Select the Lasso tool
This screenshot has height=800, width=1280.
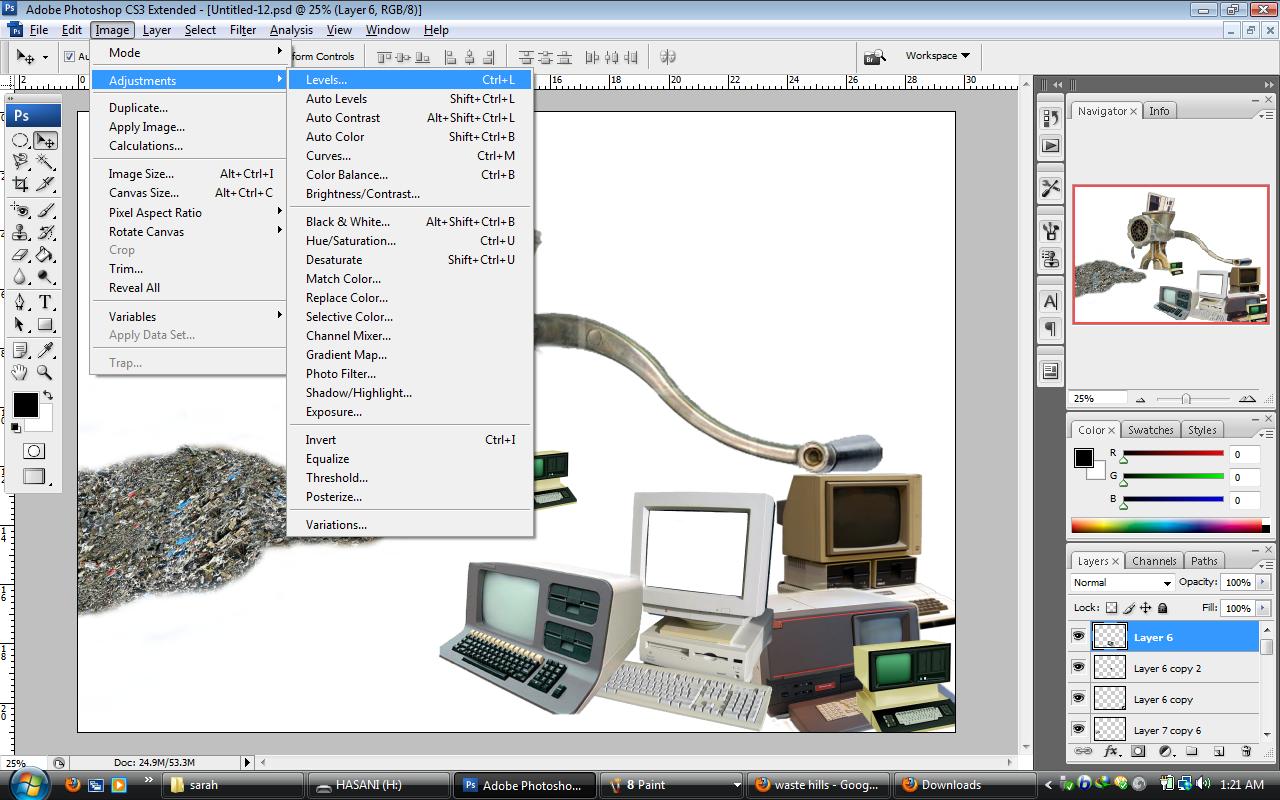coord(21,163)
